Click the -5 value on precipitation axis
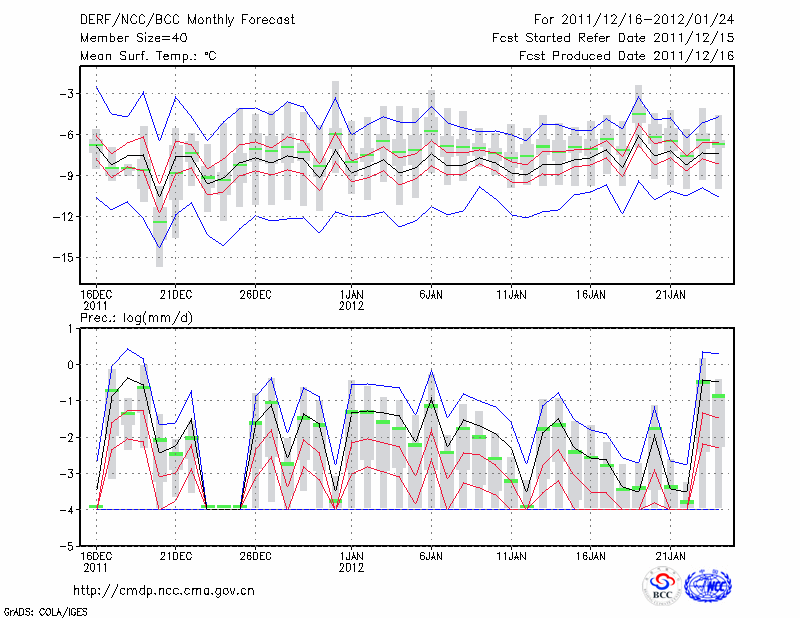This screenshot has width=800, height=618. 65,547
